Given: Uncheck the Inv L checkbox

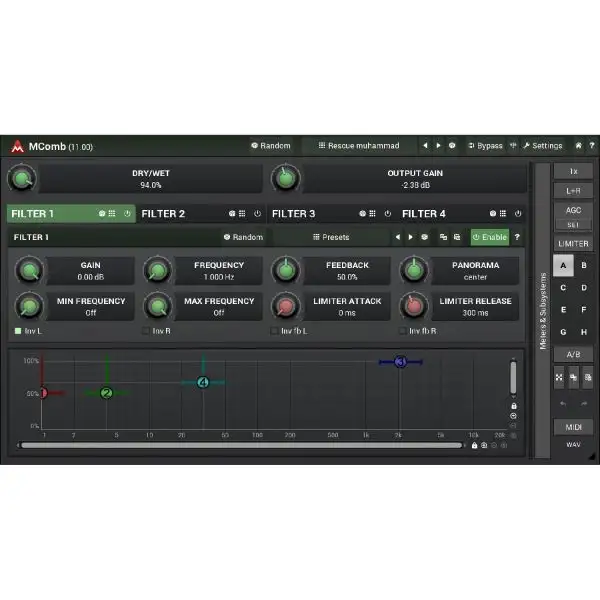Looking at the screenshot, I should (x=18, y=330).
